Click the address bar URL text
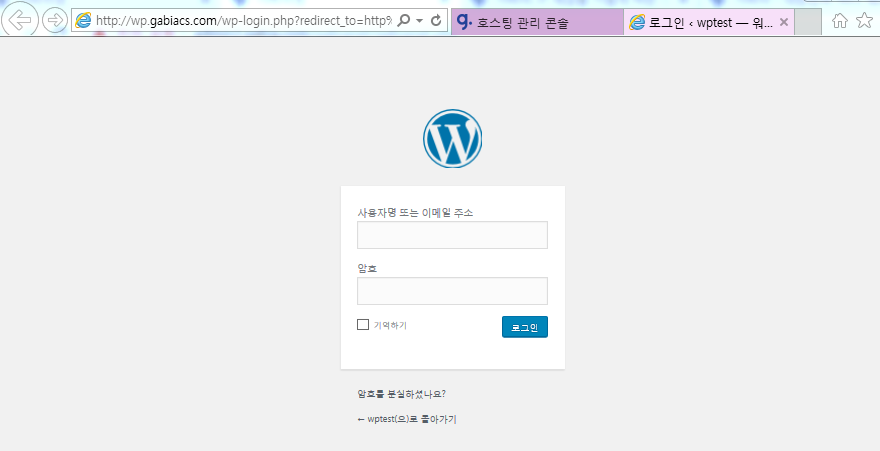Viewport: 880px width, 451px height. coord(244,21)
